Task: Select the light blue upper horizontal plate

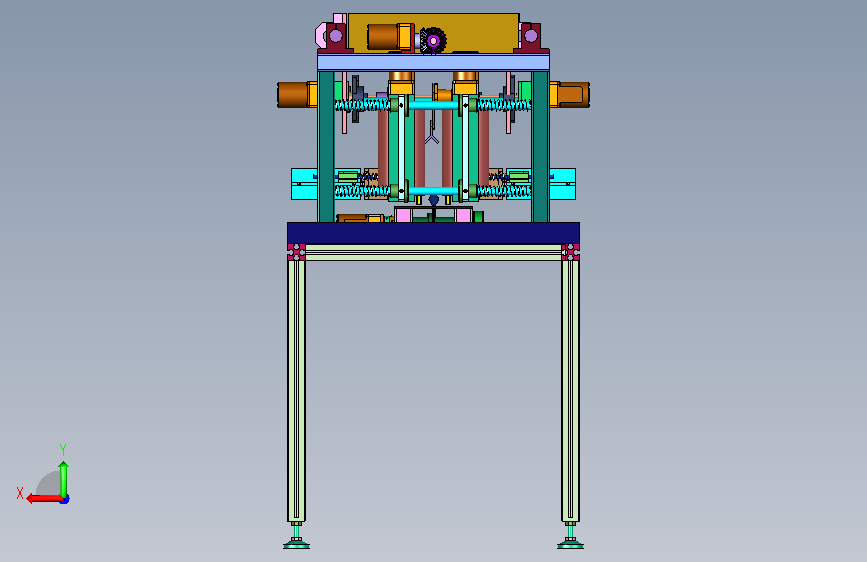Action: [x=433, y=62]
